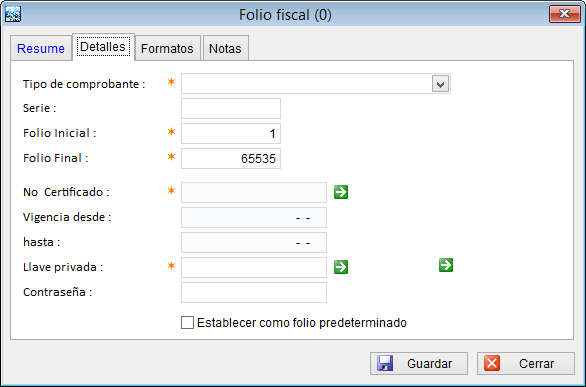This screenshot has height=387, width=586.
Task: Switch to the Resume tab
Action: (x=41, y=48)
